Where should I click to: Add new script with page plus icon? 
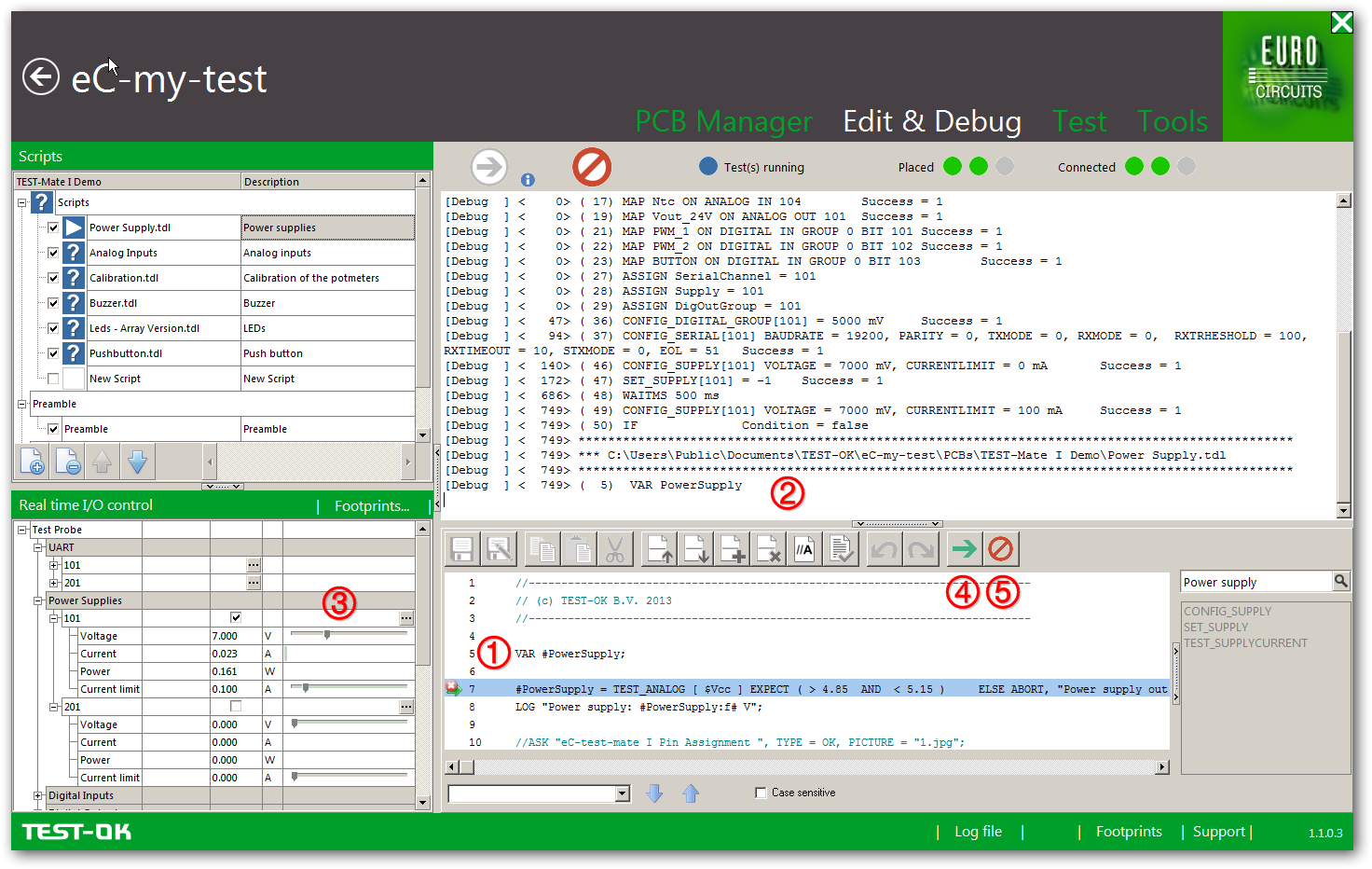(32, 461)
